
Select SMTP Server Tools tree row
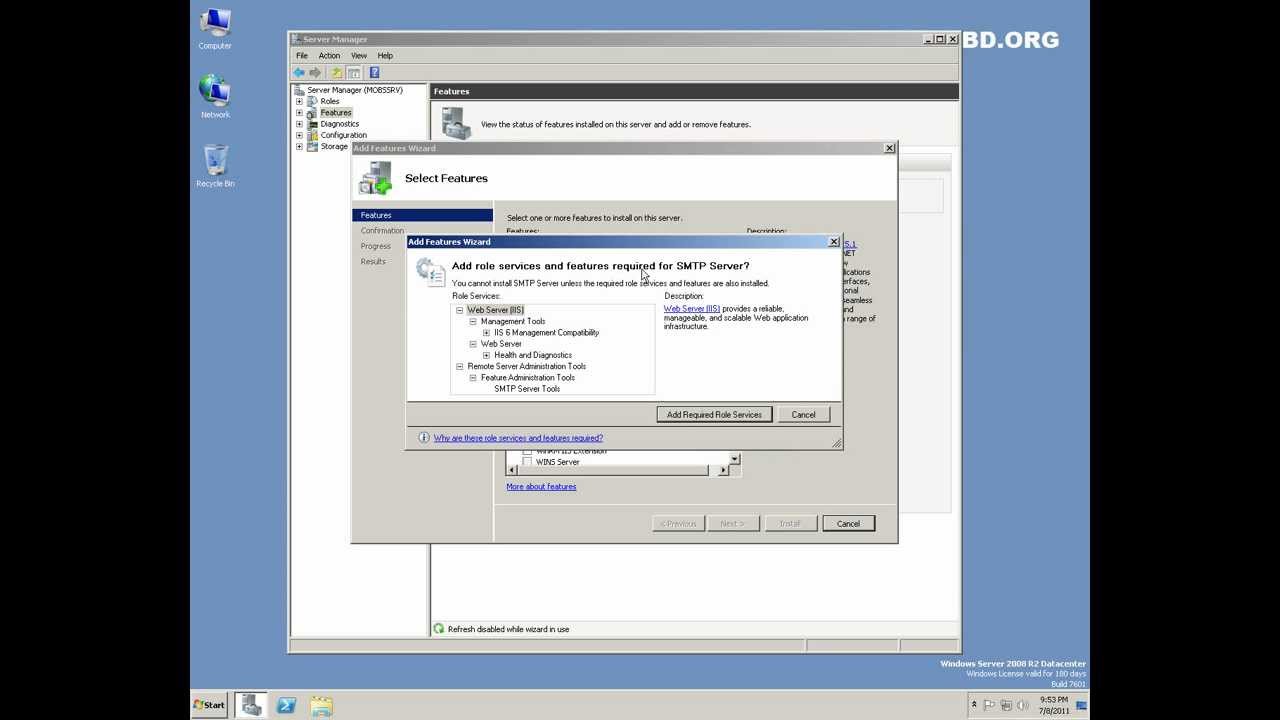527,389
